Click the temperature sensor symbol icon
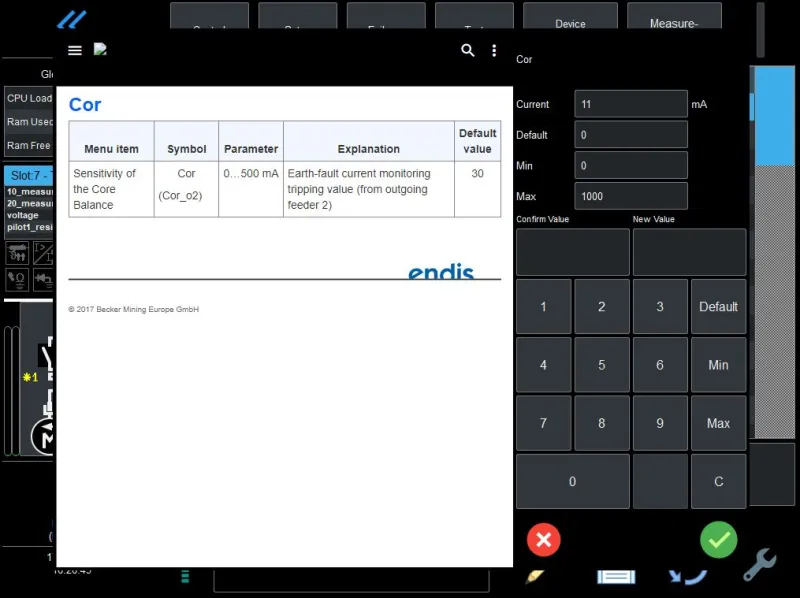Screen dimensions: 800x598 pyautogui.click(x=17, y=253)
